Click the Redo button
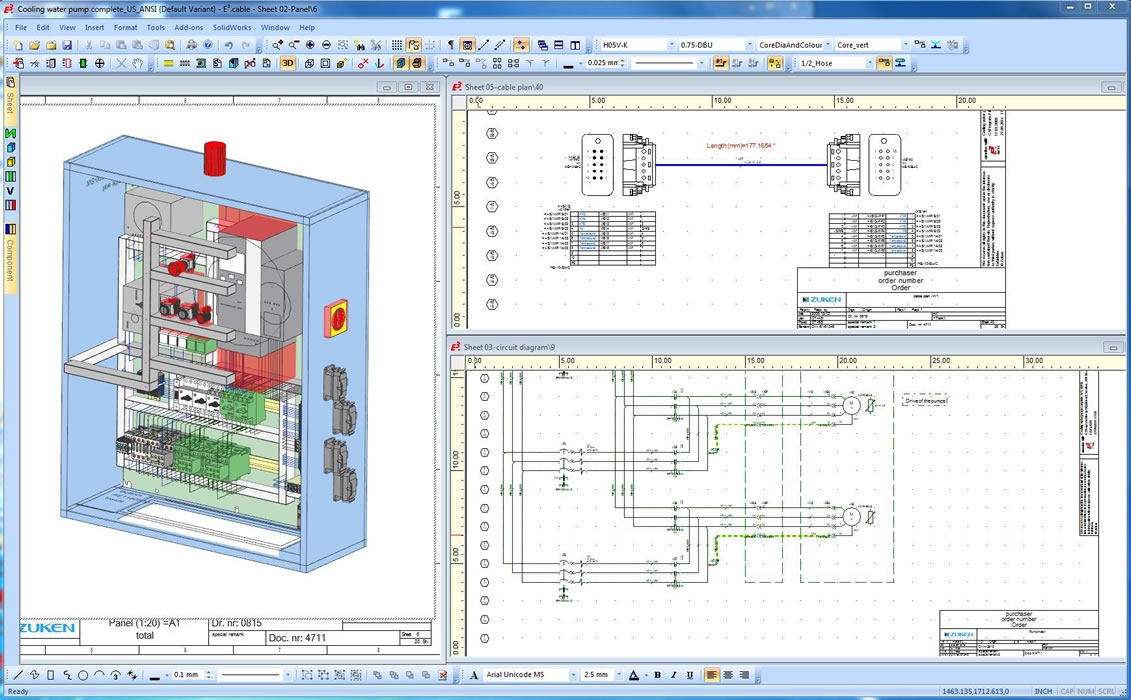Viewport: 1131px width, 700px height. click(x=247, y=45)
